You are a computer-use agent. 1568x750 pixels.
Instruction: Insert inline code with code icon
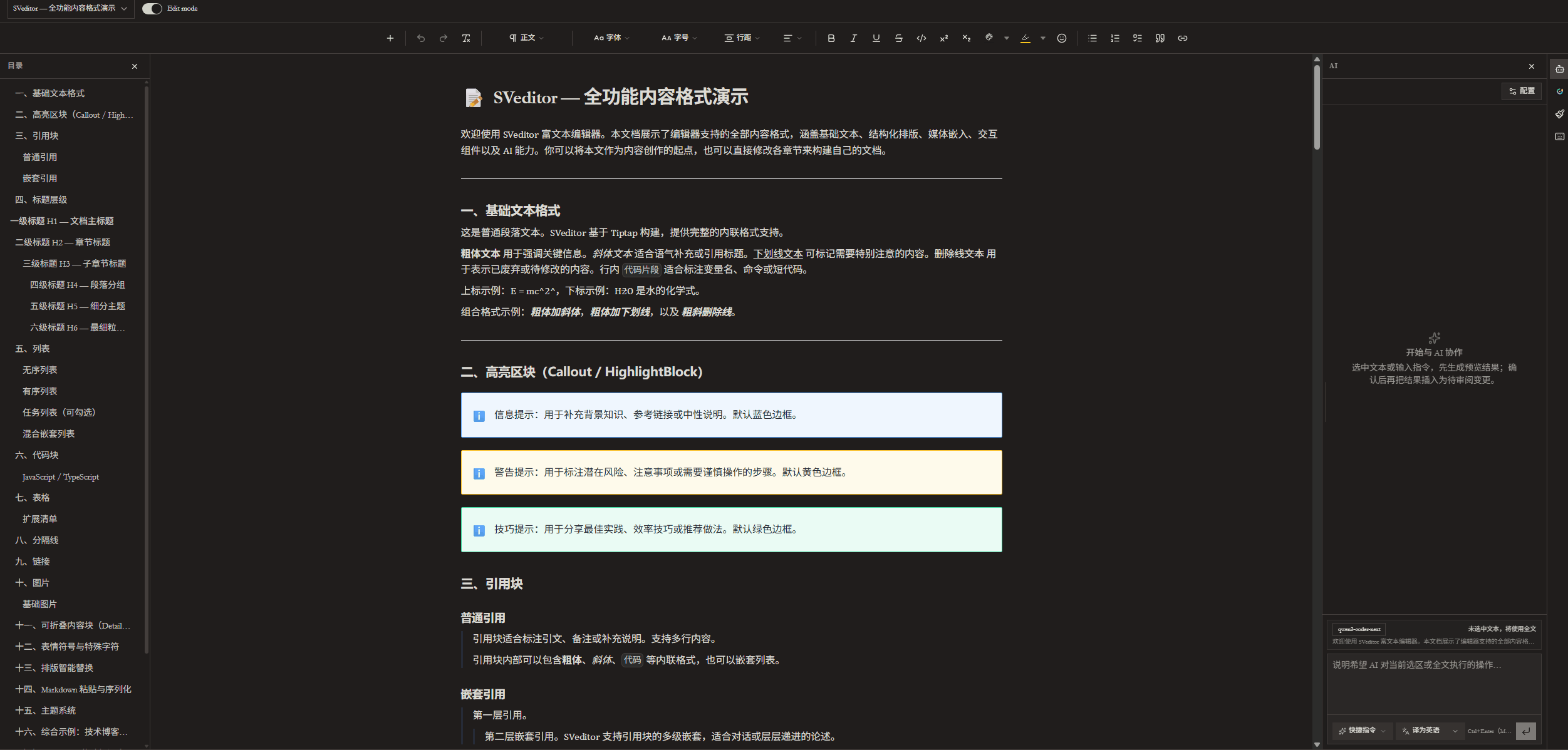click(x=921, y=38)
